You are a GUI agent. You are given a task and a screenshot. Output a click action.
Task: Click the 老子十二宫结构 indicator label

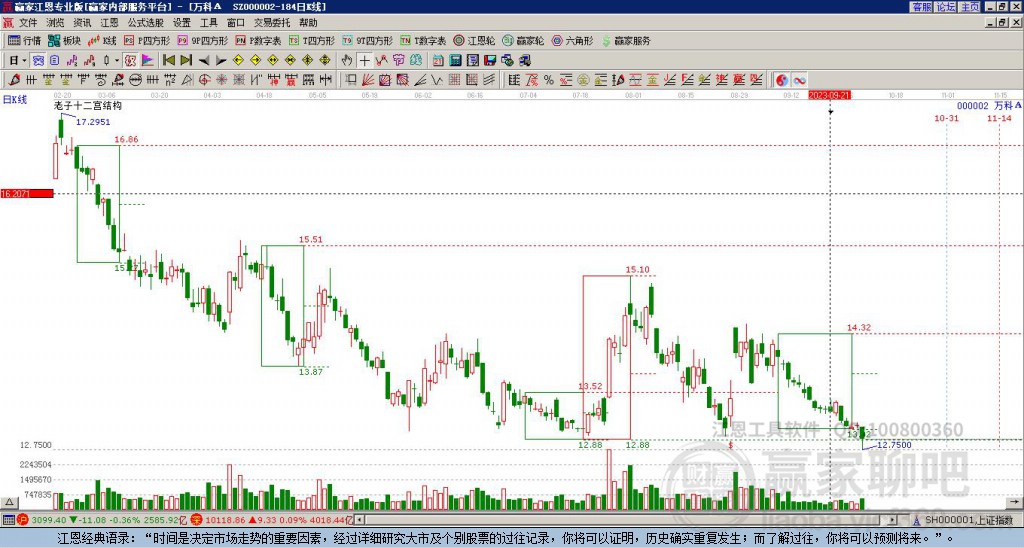pos(88,105)
